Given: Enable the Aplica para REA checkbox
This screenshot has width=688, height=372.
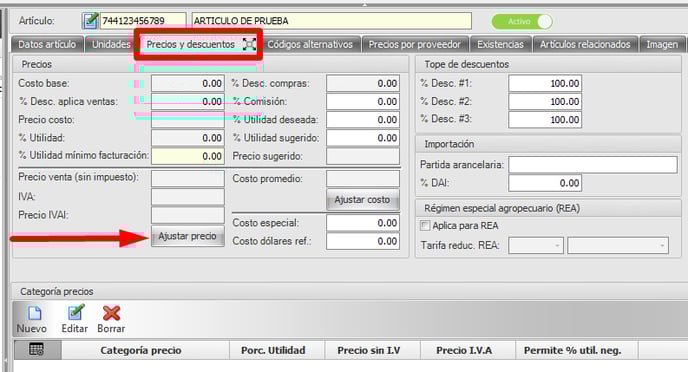Looking at the screenshot, I should [425, 225].
